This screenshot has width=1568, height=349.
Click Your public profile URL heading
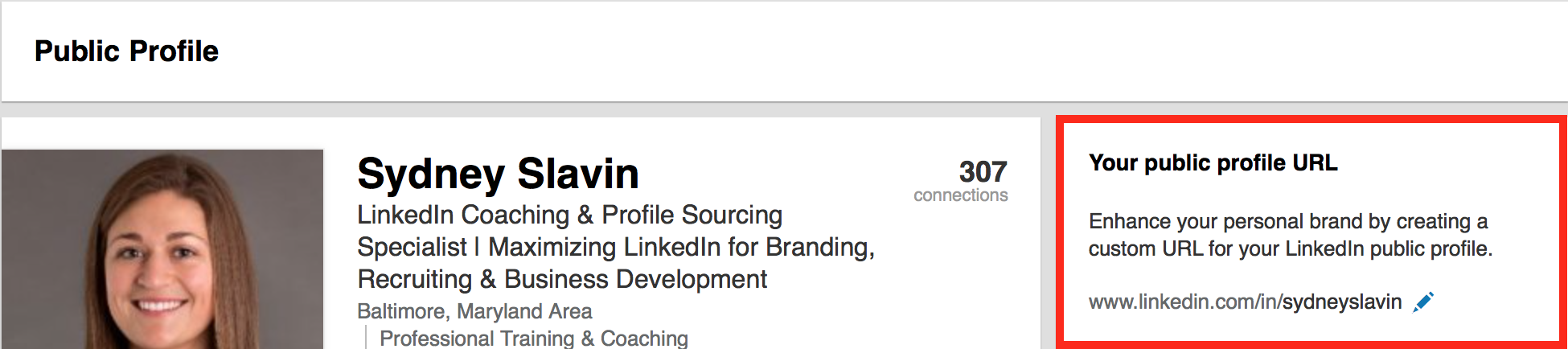(1213, 163)
